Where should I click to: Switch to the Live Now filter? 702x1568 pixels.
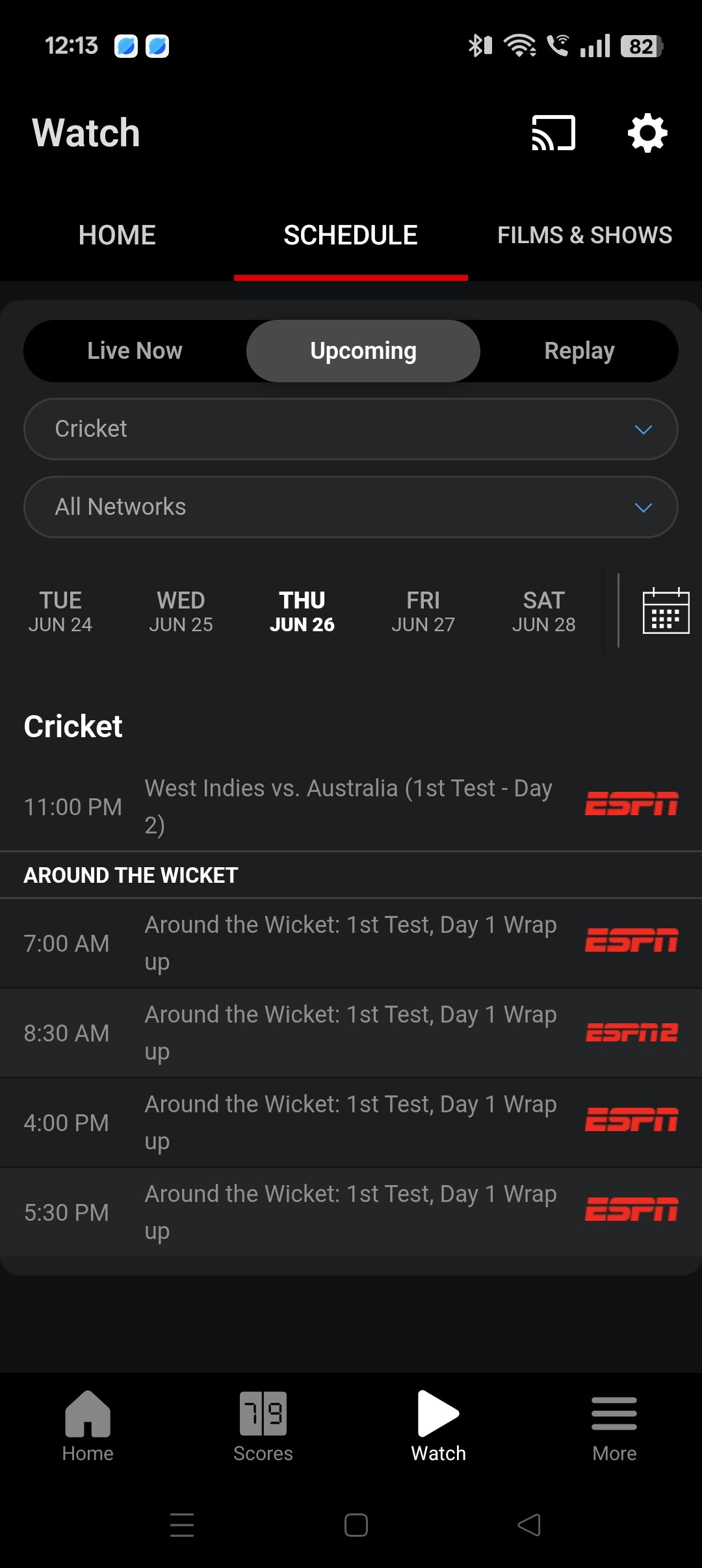pyautogui.click(x=135, y=351)
